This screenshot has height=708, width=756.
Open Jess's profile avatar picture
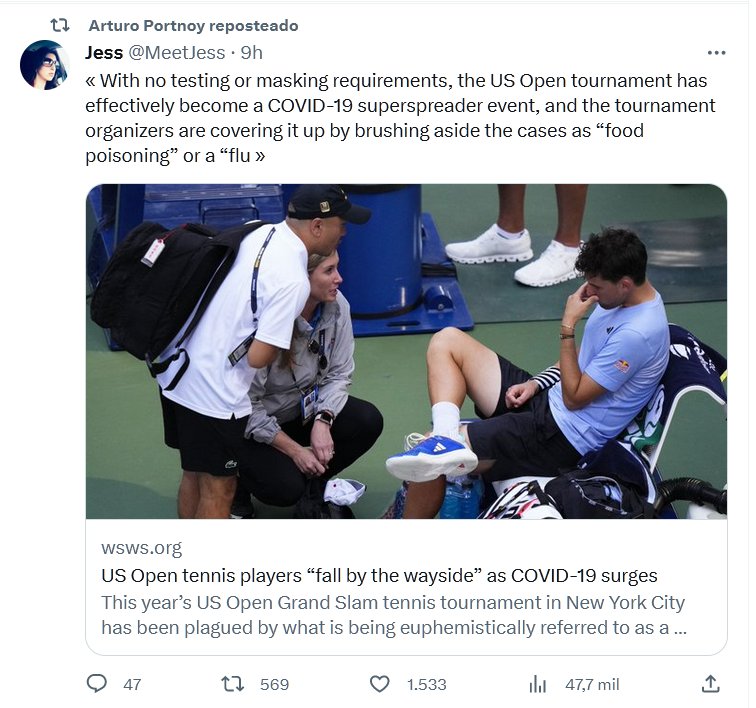(x=44, y=65)
